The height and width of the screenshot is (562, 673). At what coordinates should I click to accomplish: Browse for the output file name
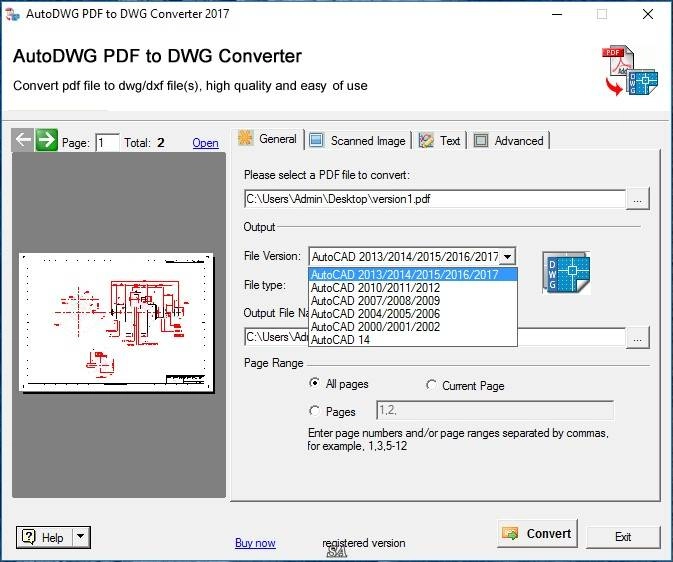tap(637, 339)
